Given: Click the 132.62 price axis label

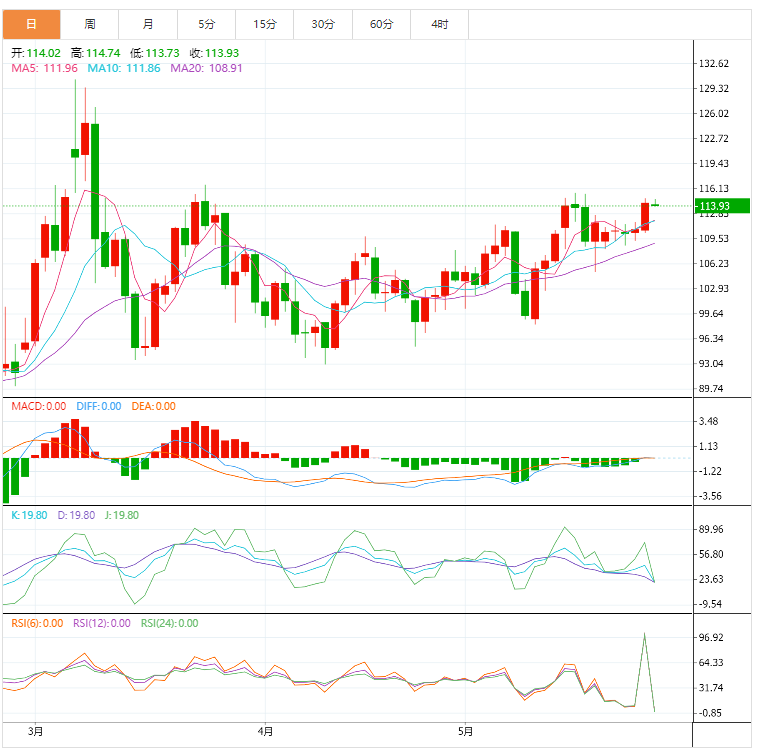Looking at the screenshot, I should pos(713,64).
